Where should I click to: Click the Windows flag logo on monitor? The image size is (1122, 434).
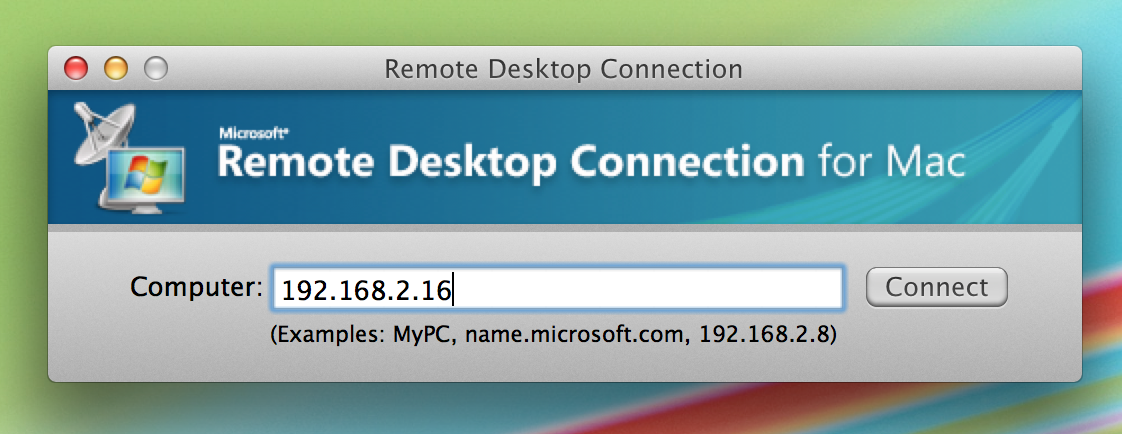pyautogui.click(x=142, y=177)
